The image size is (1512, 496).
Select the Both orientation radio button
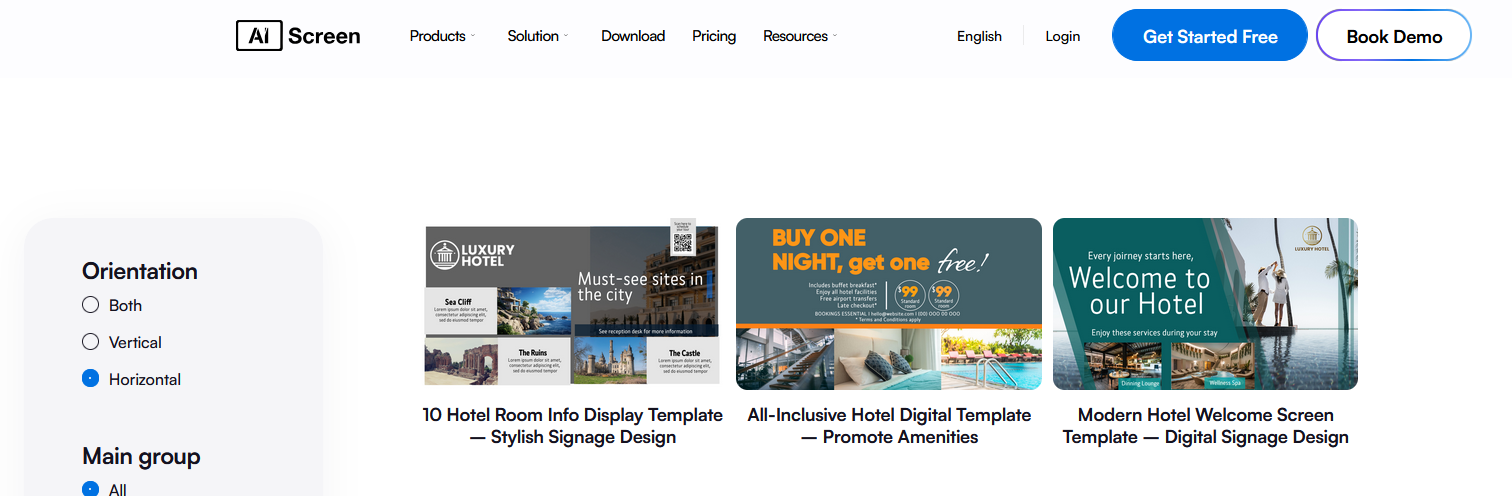91,305
